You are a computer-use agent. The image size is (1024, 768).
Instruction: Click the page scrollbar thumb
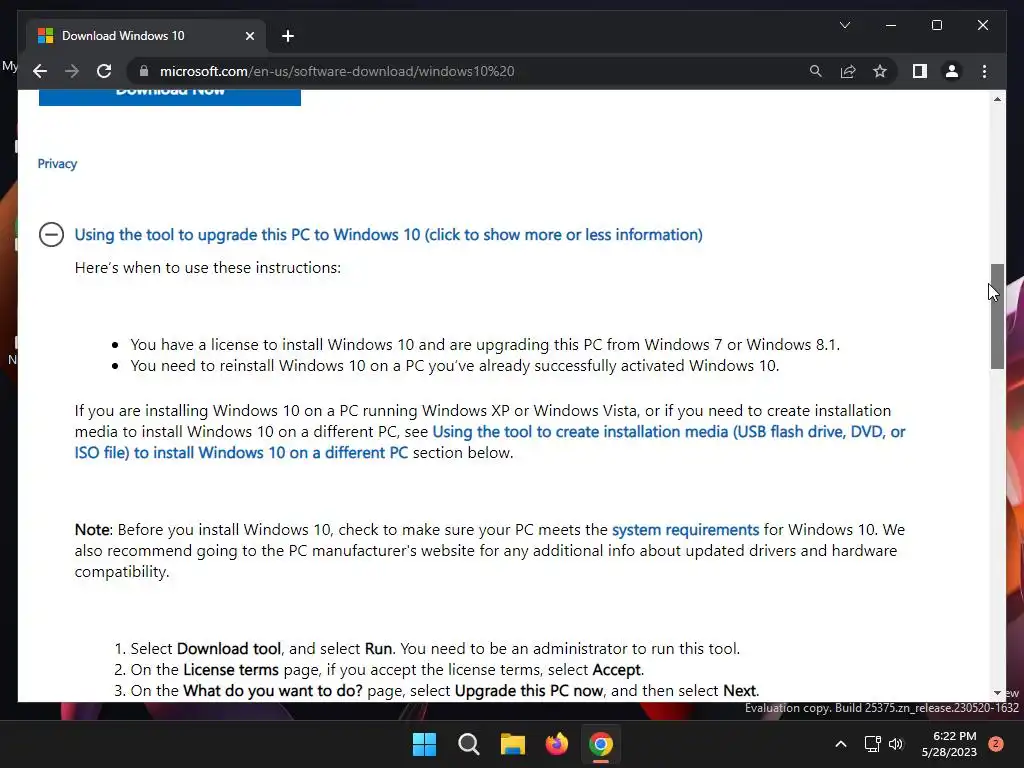click(997, 316)
